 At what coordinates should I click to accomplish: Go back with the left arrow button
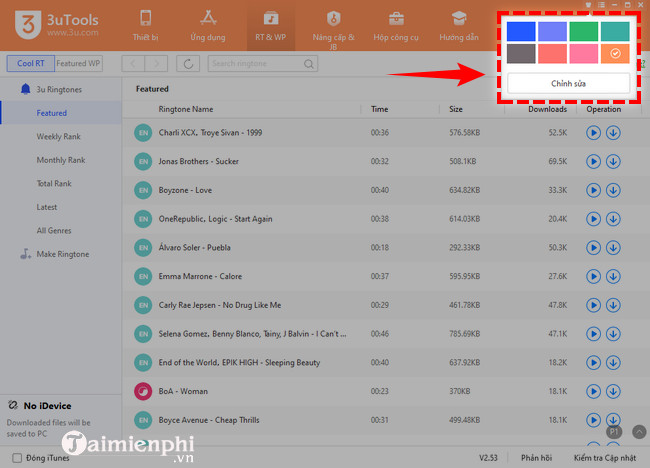click(133, 64)
